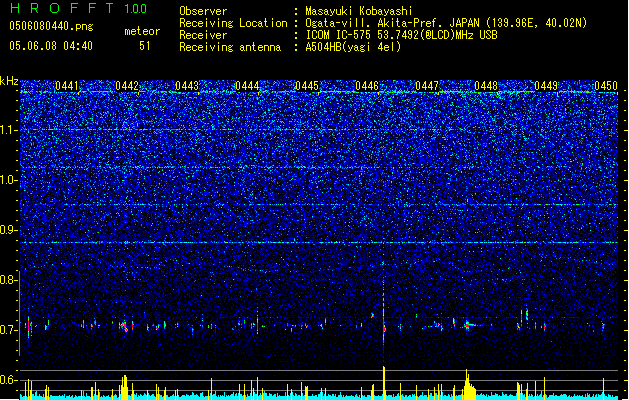Click the 1.0 kHz axis label
This screenshot has width=629, height=400.
click(8, 180)
